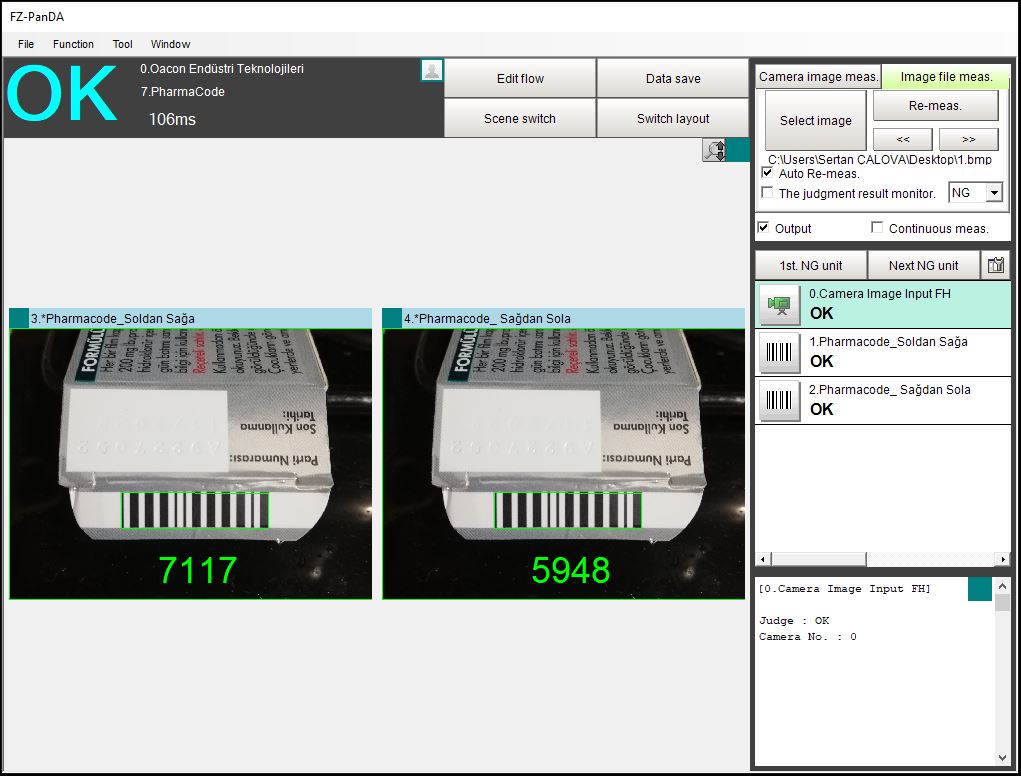This screenshot has height=776, width=1021.
Task: Switch to Image file meas. tab
Action: coord(946,77)
